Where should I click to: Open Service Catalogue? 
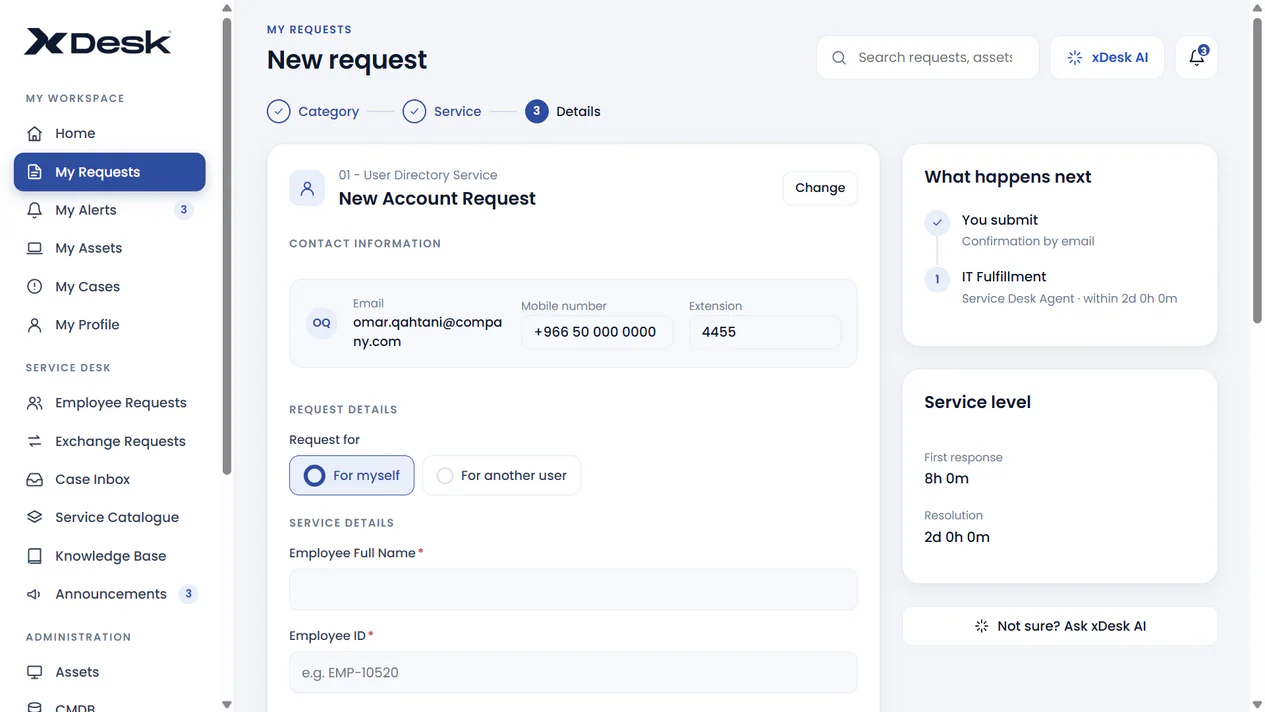pos(110,517)
